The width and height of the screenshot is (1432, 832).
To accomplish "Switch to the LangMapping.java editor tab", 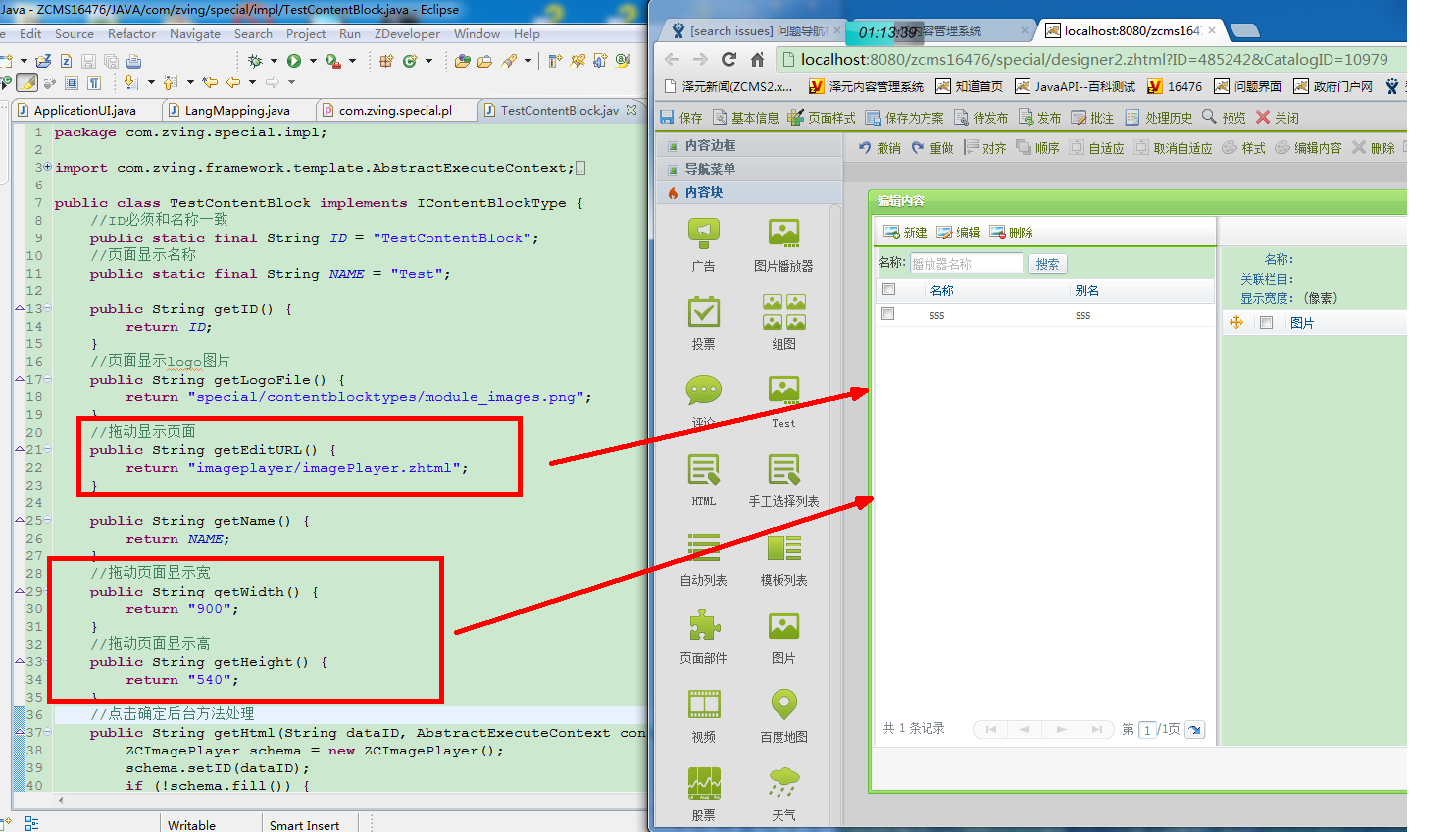I will 237,110.
